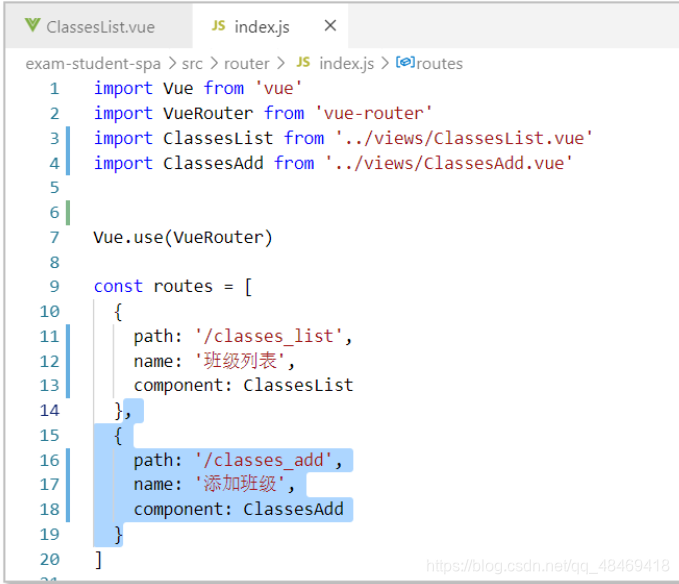Click '添加班级' name string
This screenshot has width=679, height=584.
(x=240, y=484)
